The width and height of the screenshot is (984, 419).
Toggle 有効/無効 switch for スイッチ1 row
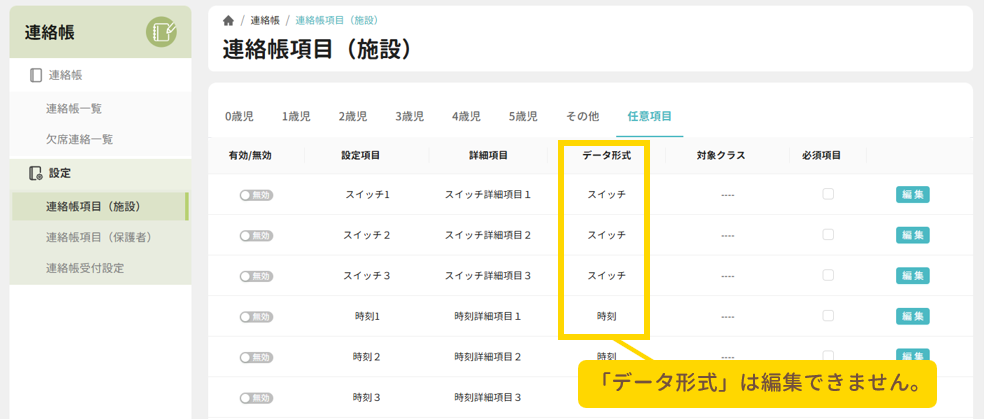pos(256,195)
